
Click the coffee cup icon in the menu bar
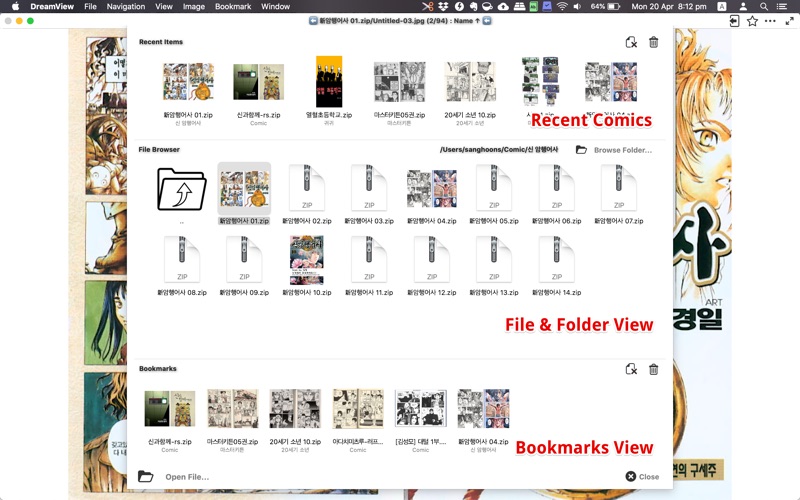[x=488, y=7]
